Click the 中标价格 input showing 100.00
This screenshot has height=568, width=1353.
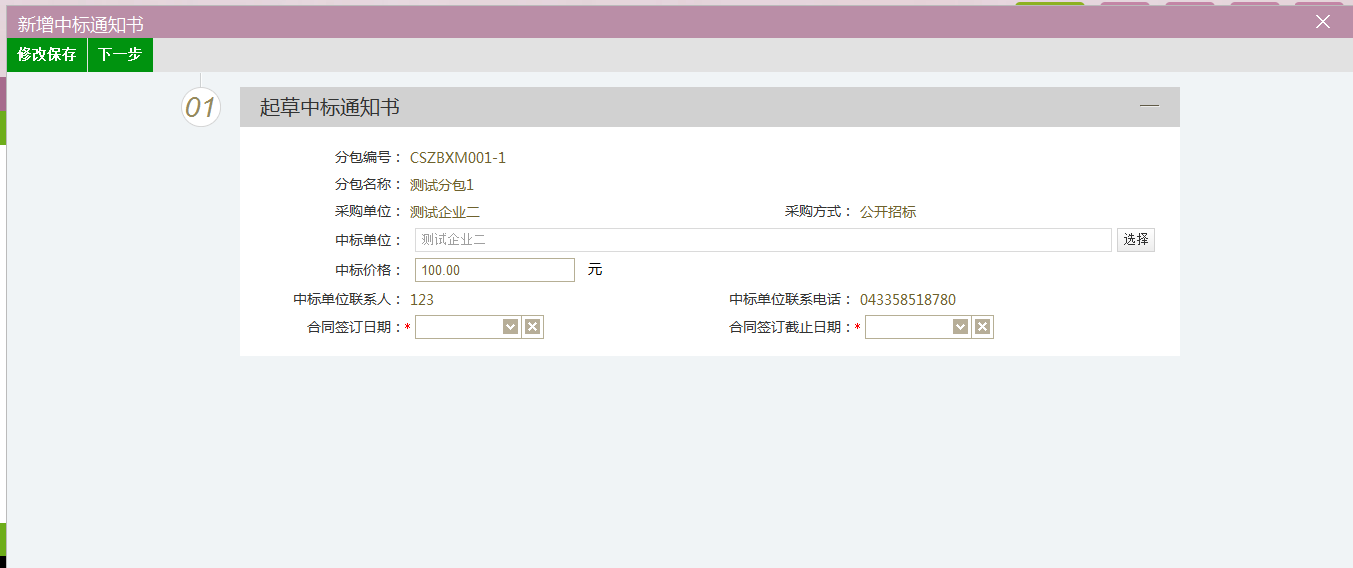click(x=494, y=270)
